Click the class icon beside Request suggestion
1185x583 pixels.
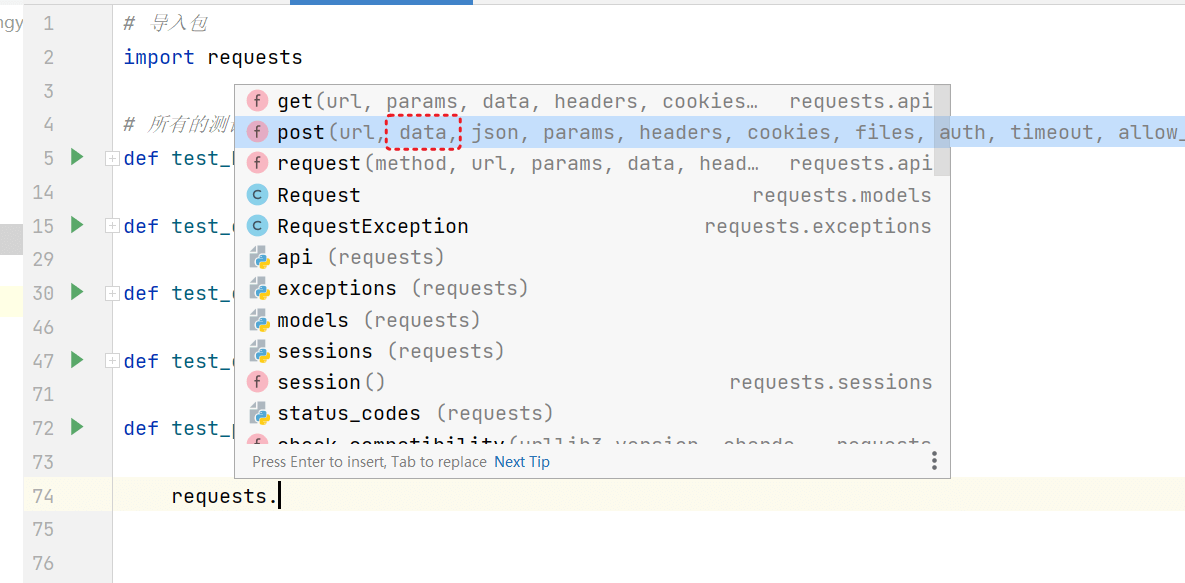point(258,195)
